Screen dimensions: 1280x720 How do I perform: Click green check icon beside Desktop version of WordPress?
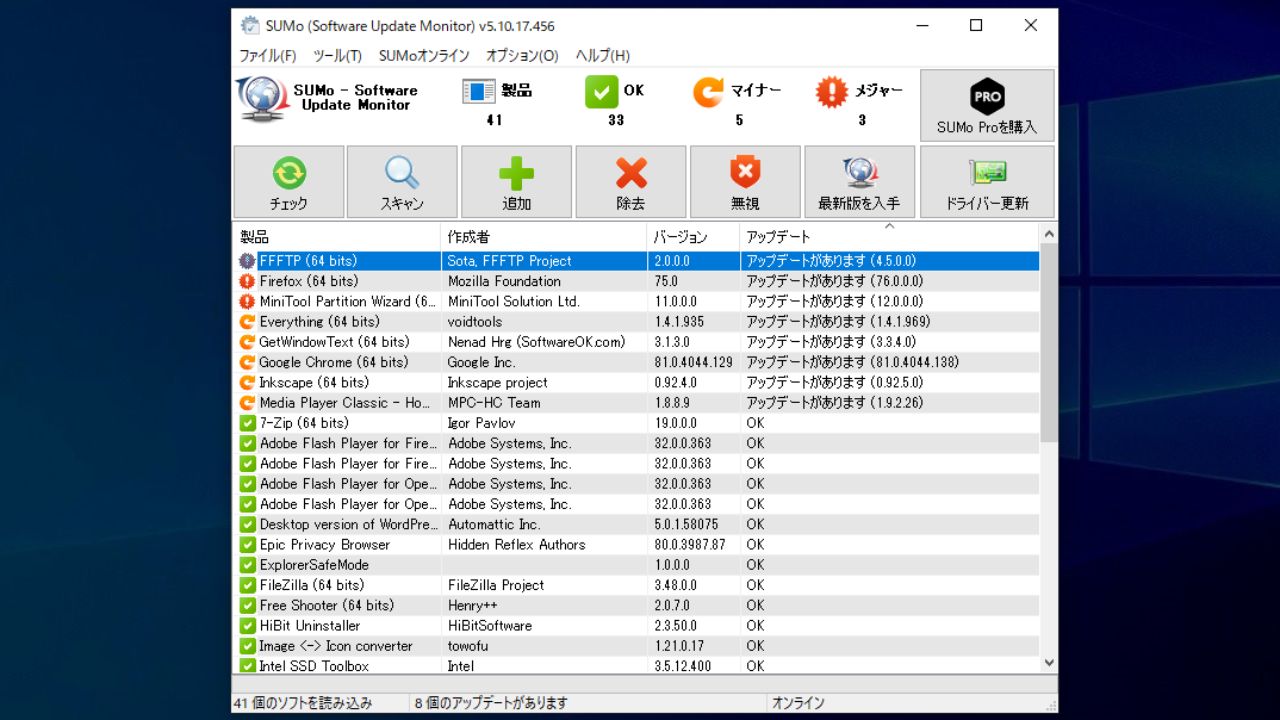(247, 524)
